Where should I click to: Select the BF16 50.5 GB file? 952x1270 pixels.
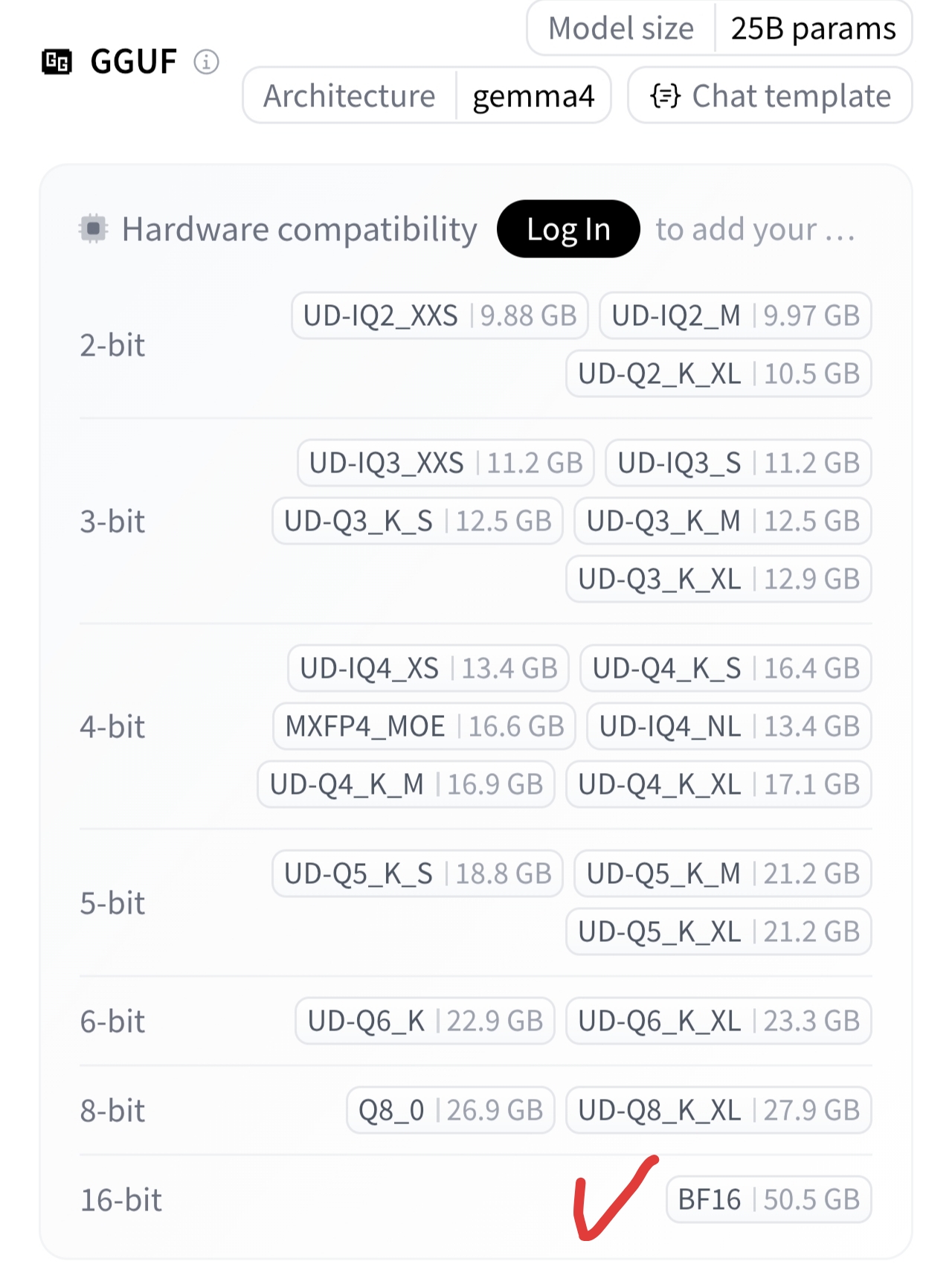pyautogui.click(x=769, y=1199)
